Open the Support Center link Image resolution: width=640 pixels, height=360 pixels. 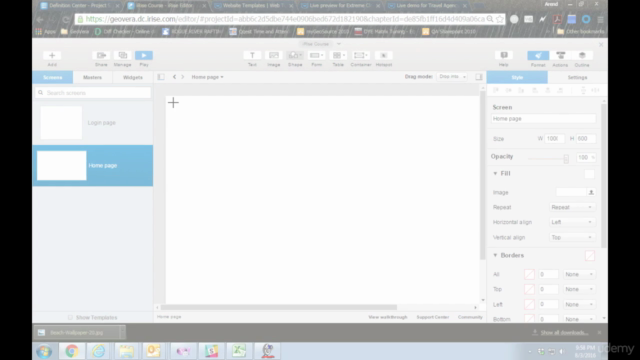(x=433, y=317)
